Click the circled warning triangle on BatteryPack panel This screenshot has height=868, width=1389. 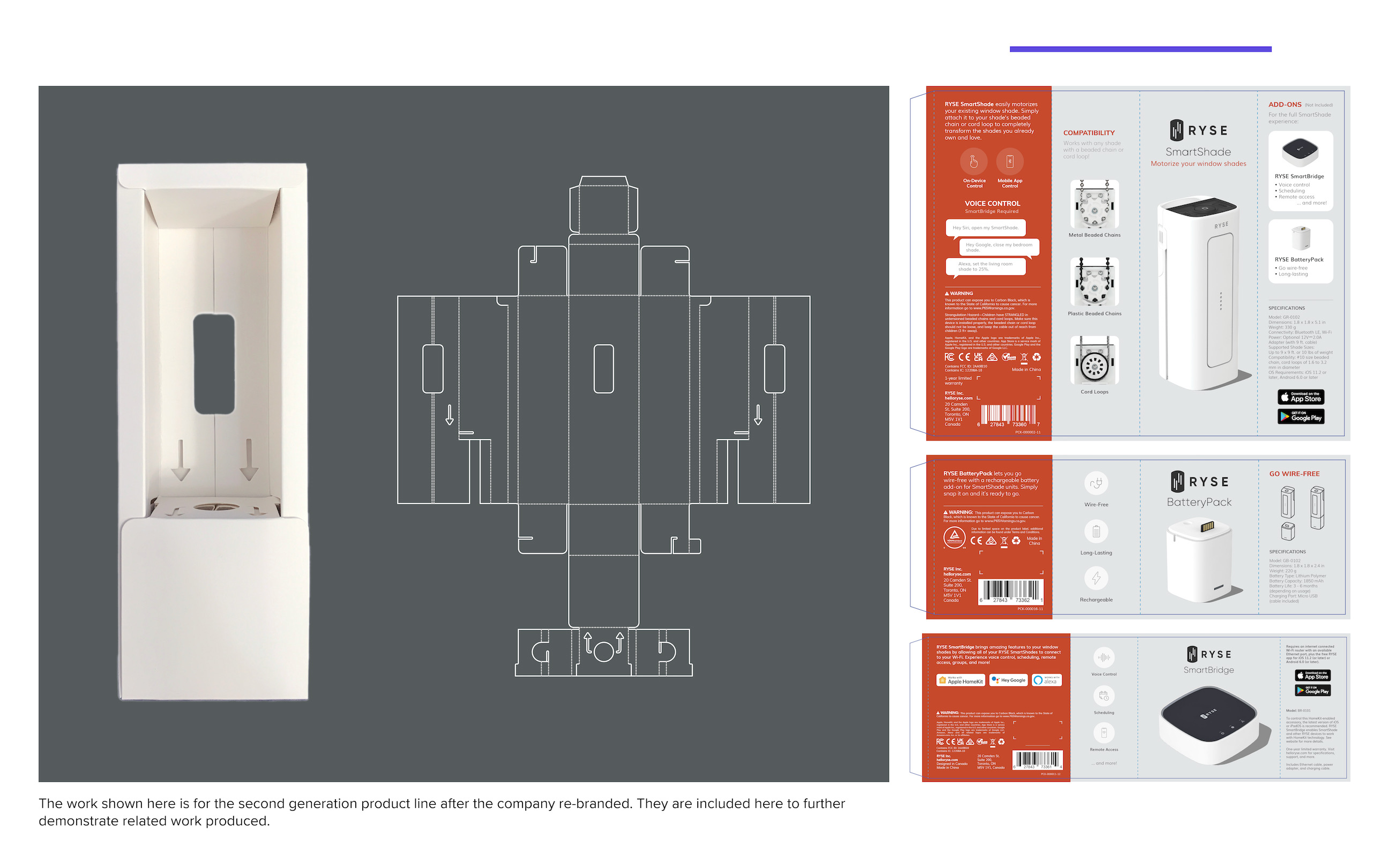click(954, 537)
